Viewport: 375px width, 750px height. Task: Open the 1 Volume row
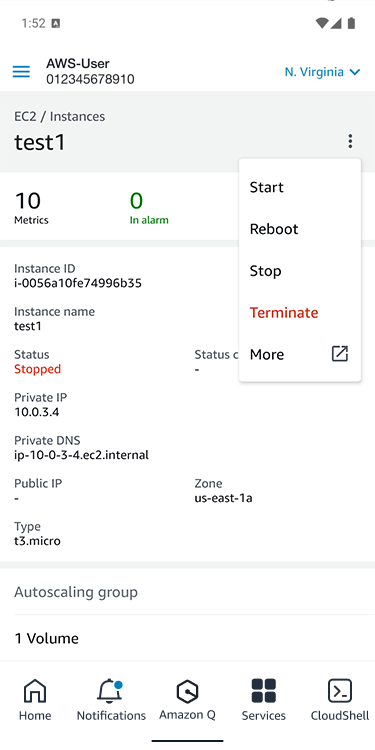click(x=188, y=638)
